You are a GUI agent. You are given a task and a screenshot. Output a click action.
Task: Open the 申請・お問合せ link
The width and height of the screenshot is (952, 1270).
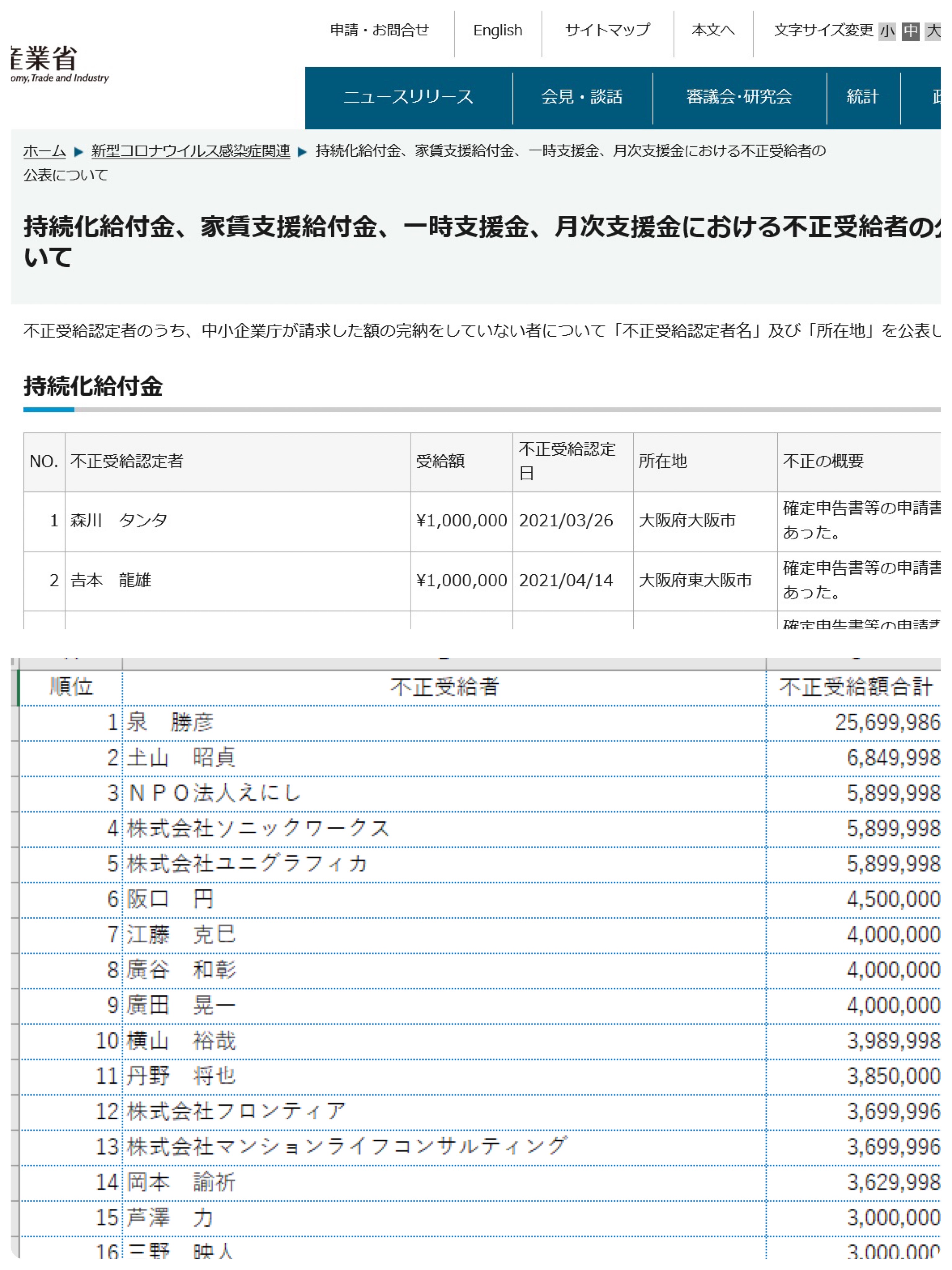click(379, 30)
